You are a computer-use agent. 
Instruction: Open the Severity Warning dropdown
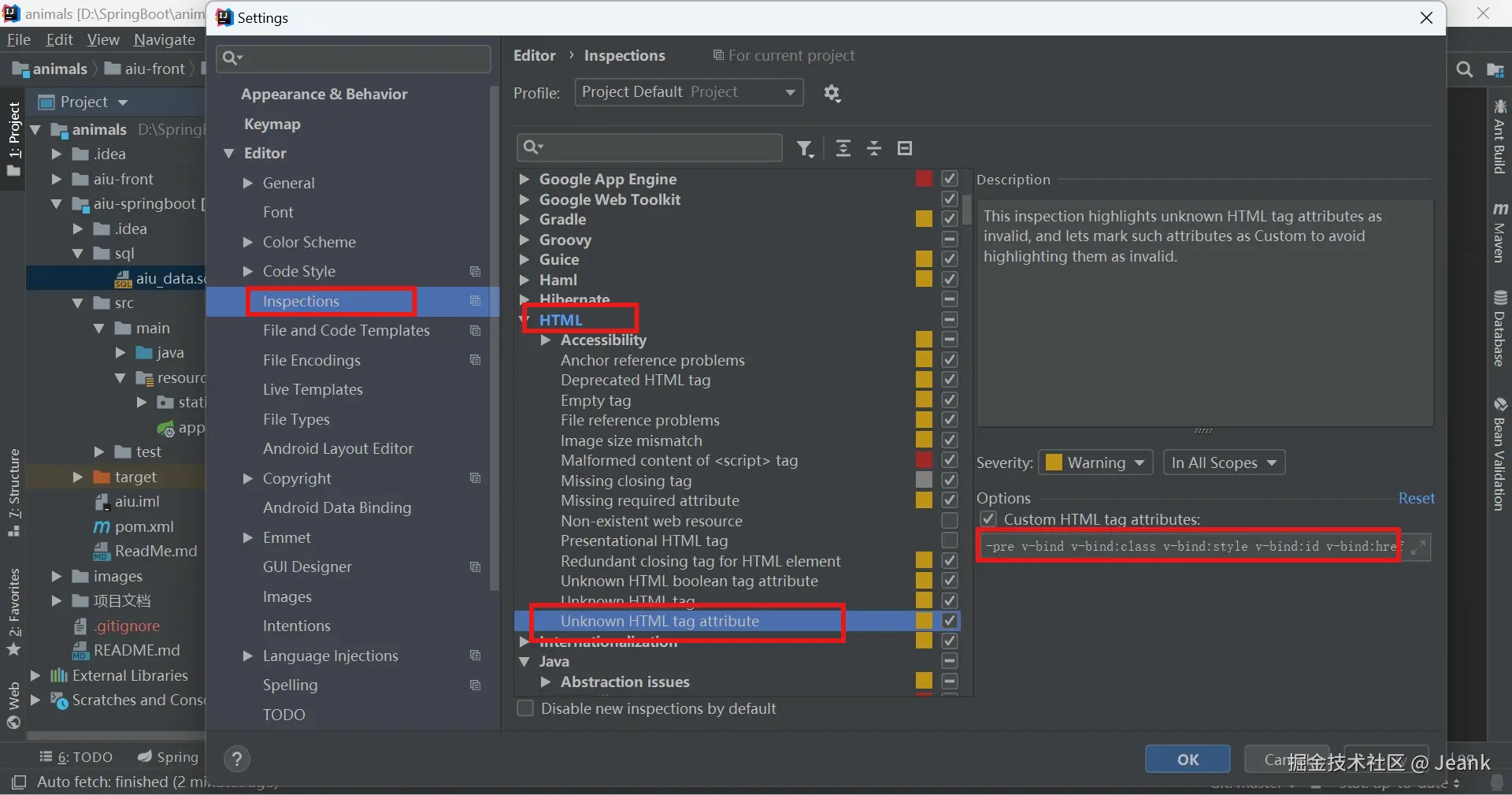point(1095,463)
